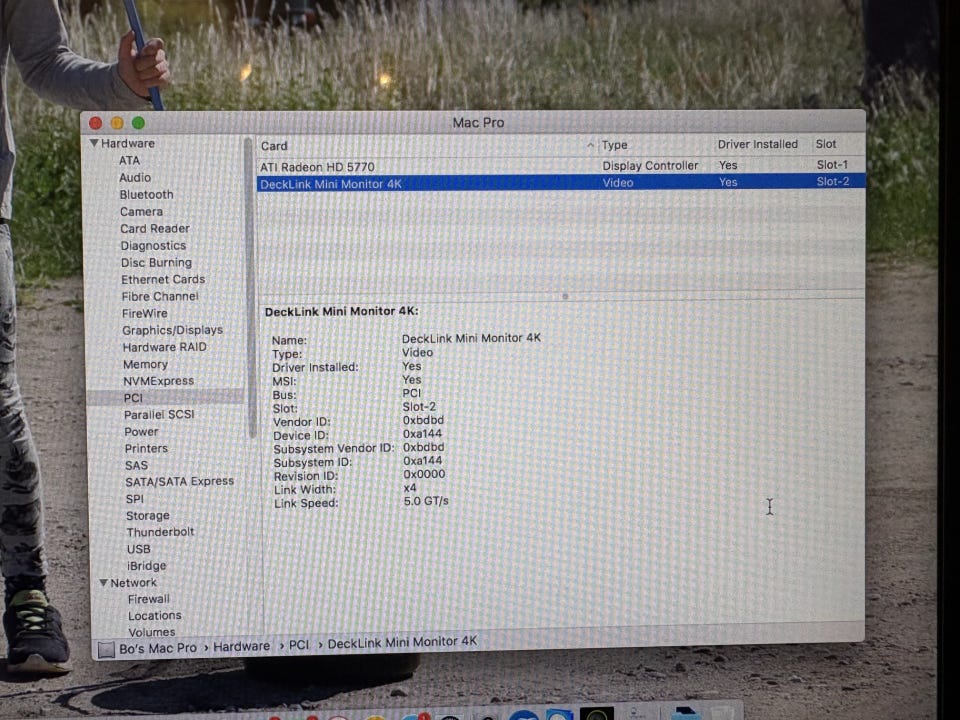960x720 pixels.
Task: Select SPI in the sidebar
Action: (x=135, y=499)
